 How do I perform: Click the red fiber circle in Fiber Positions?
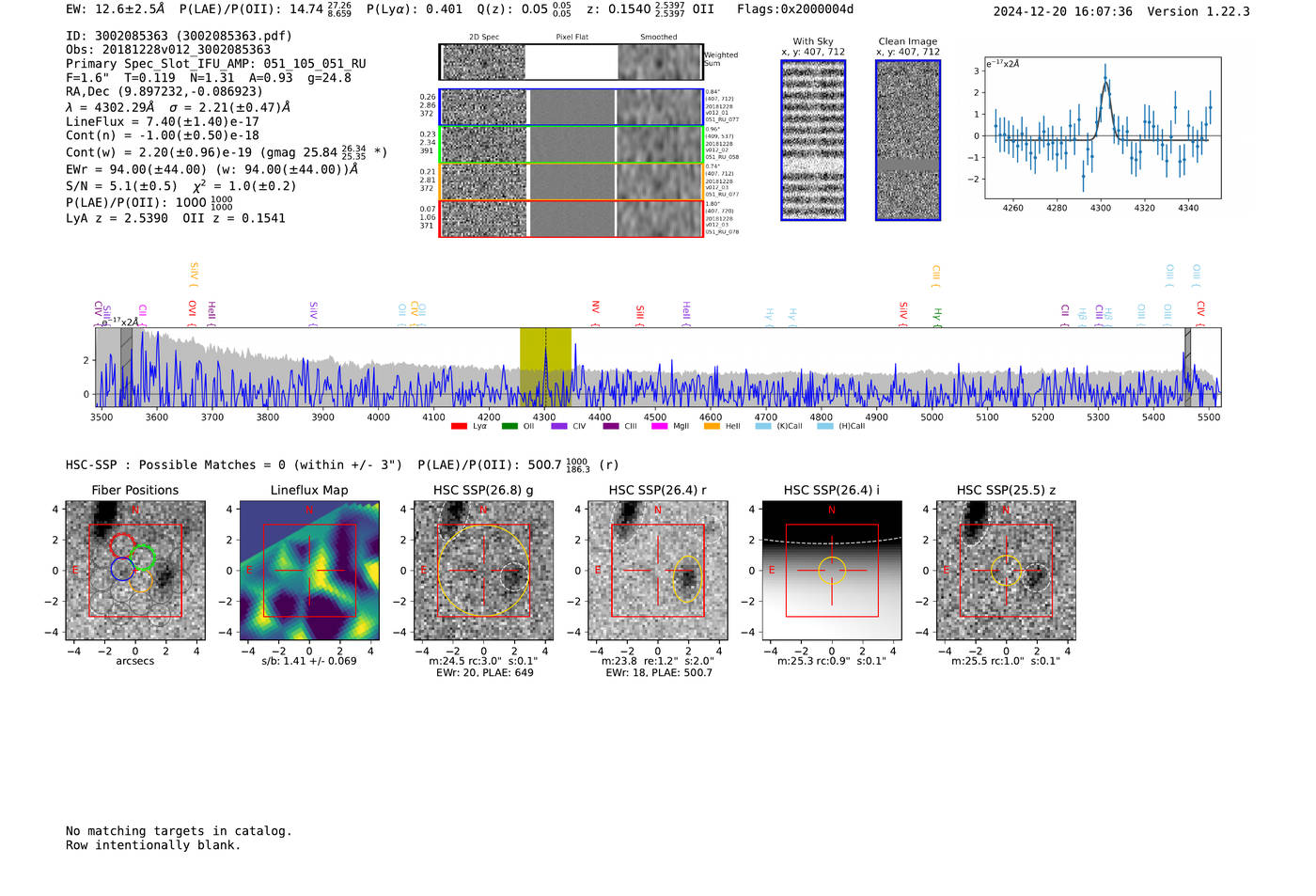coord(122,545)
